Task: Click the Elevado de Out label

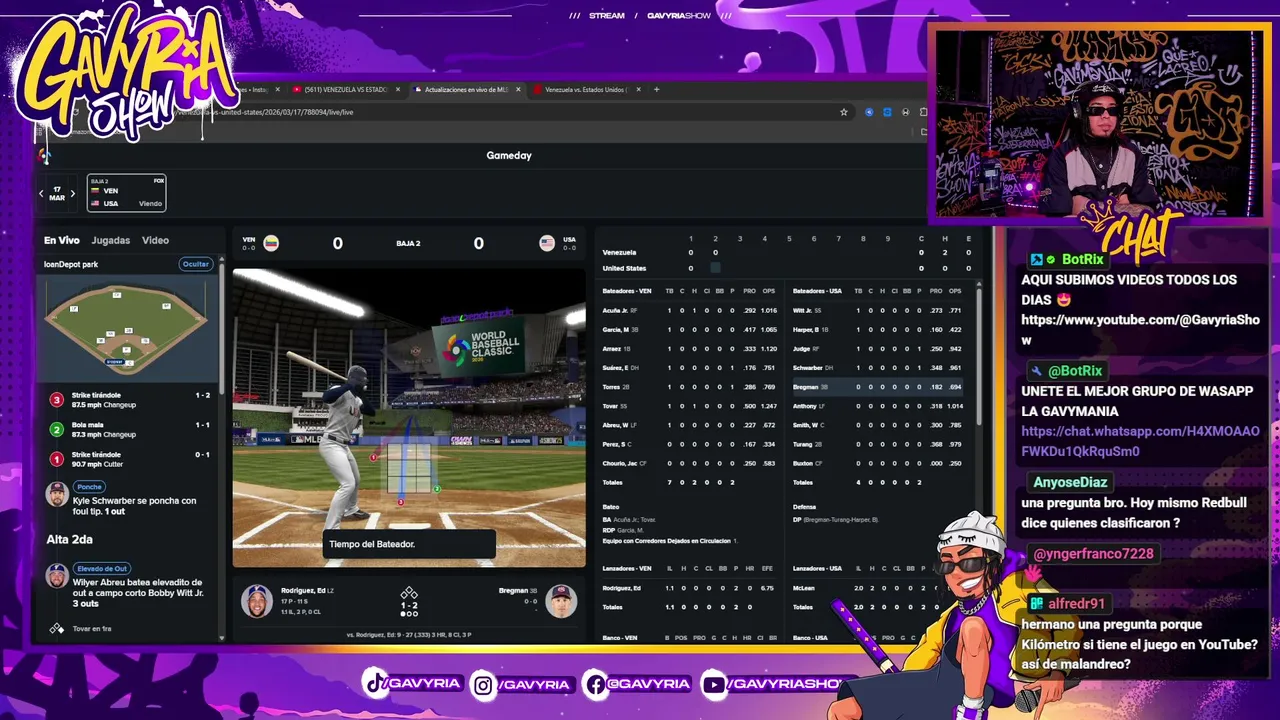Action: point(102,568)
